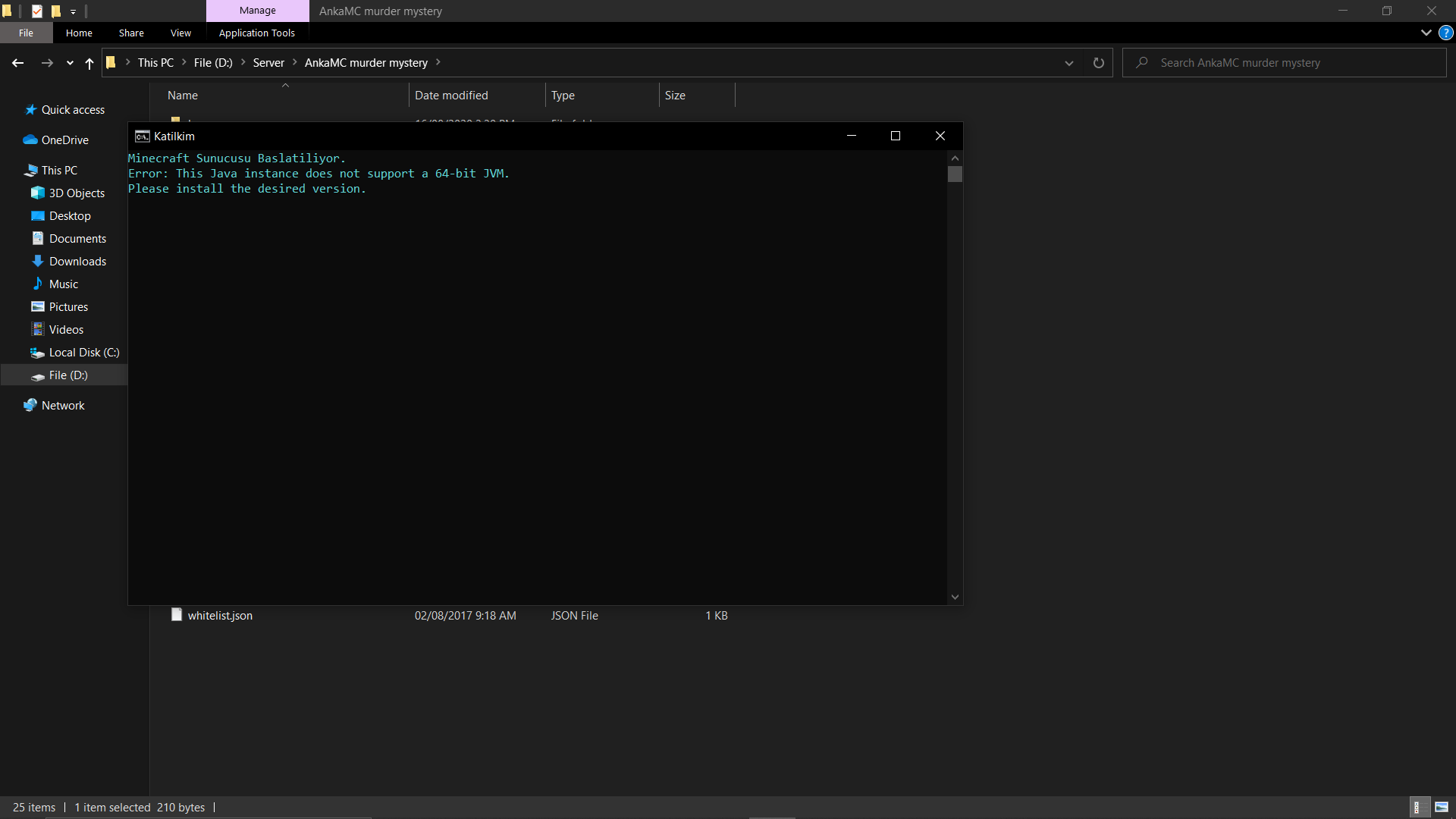The width and height of the screenshot is (1456, 819).
Task: Select the whitelist.json file
Action: [220, 616]
